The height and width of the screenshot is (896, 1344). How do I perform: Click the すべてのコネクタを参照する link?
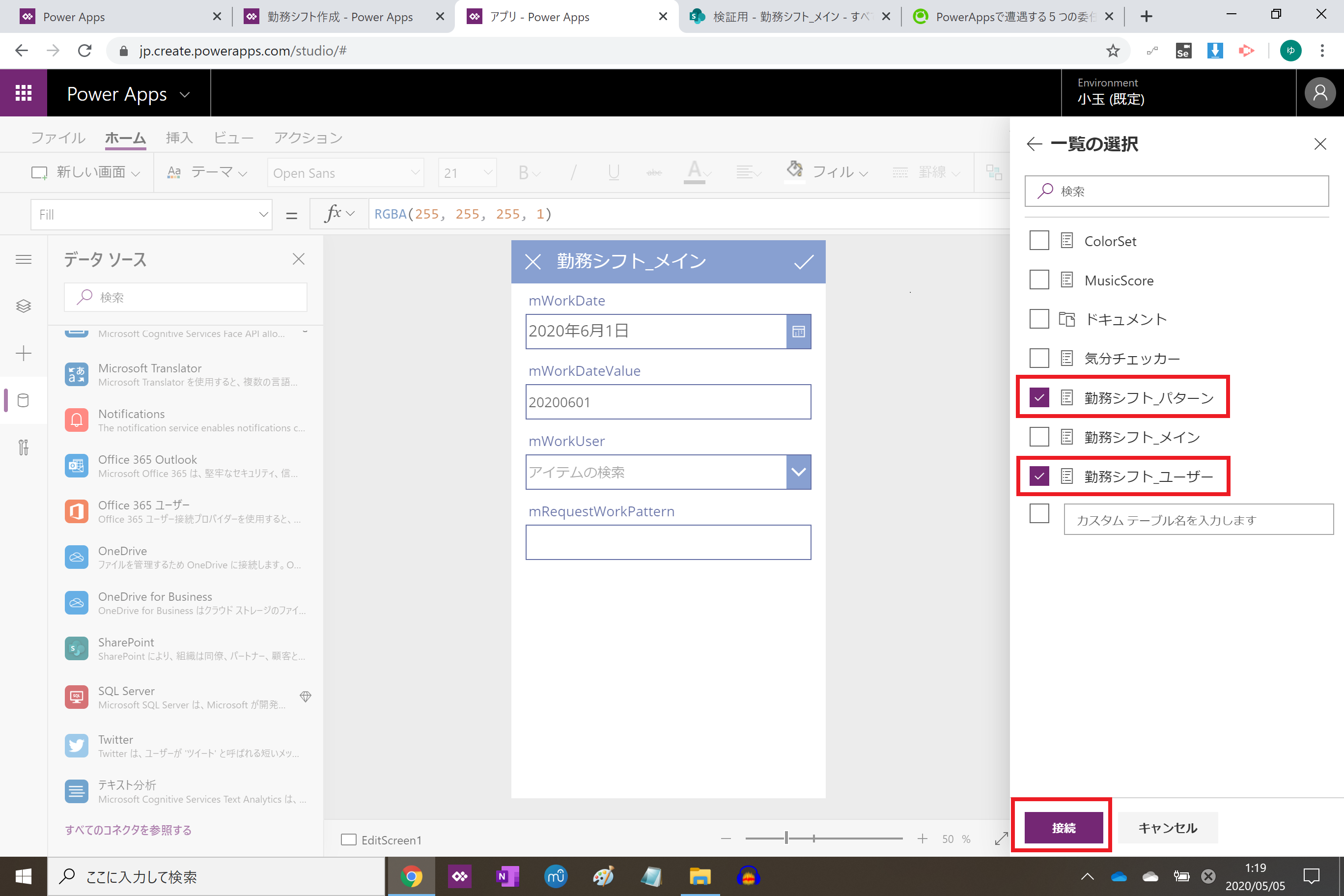tap(128, 830)
